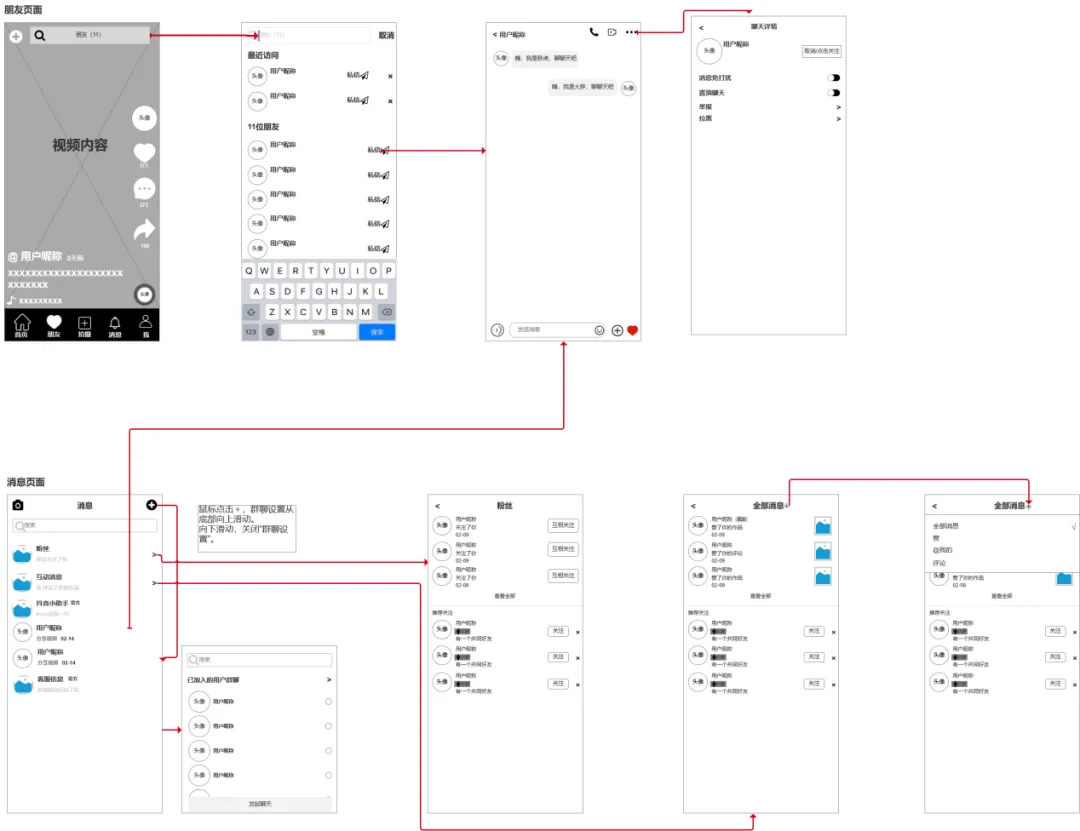The width and height of the screenshot is (1080, 831).
Task: Click black plus icon on Messages page
Action: (152, 505)
